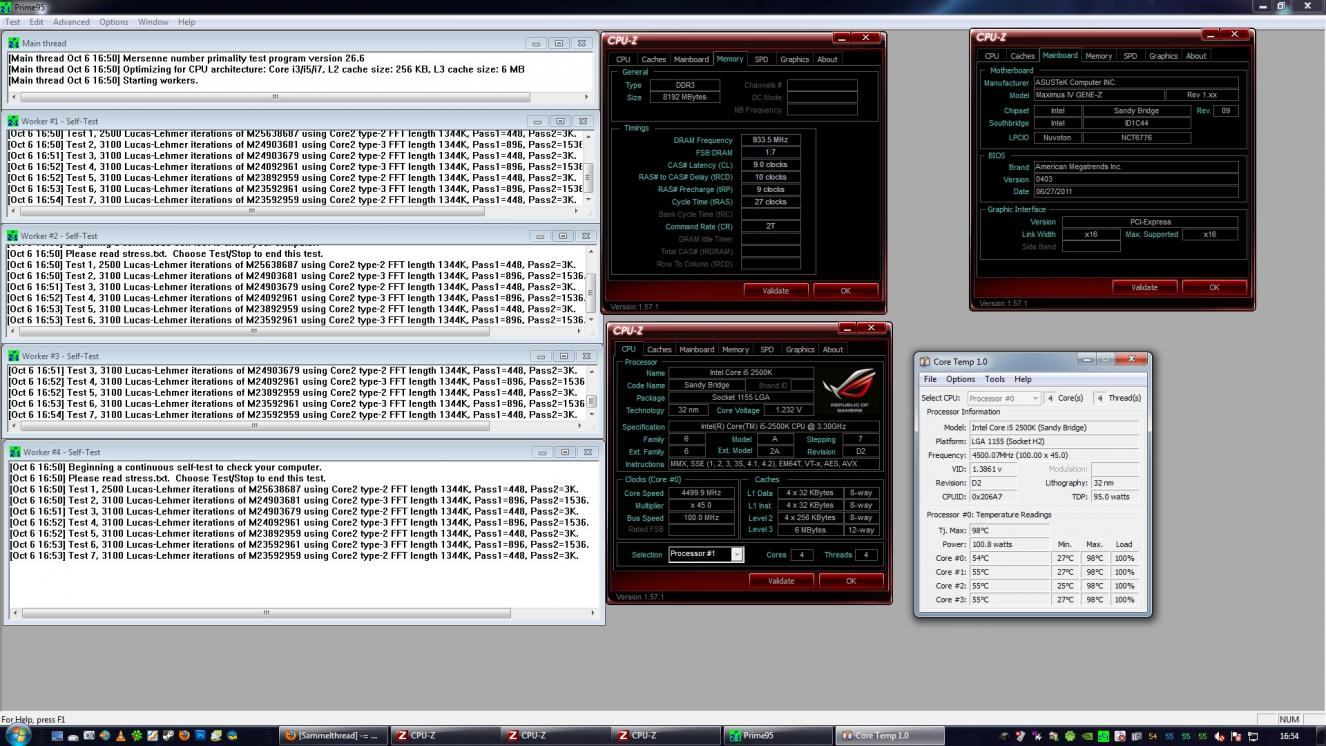Click Command Rate value 2T
This screenshot has width=1326, height=746.
point(771,226)
